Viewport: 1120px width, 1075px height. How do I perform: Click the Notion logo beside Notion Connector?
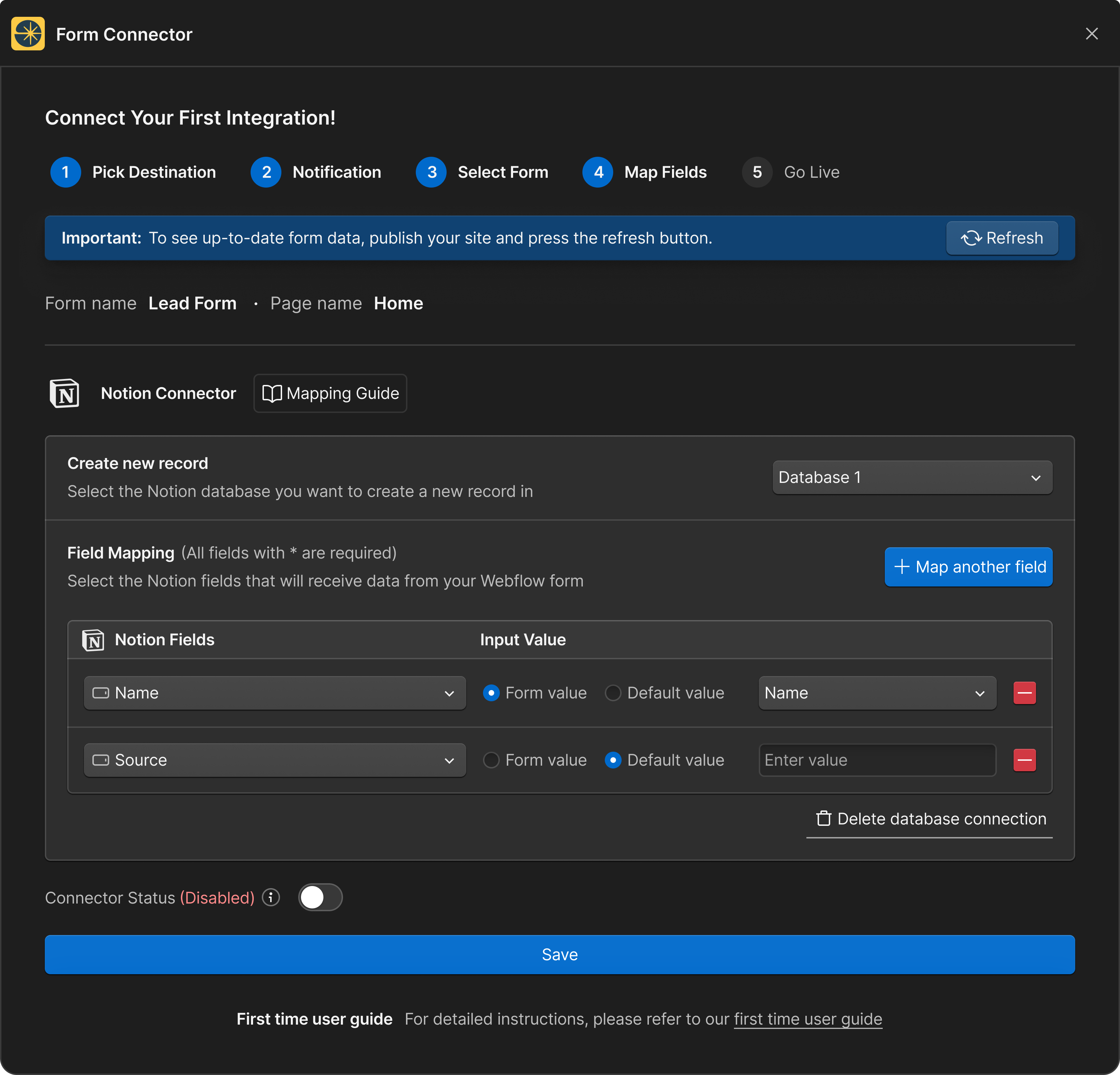pos(64,394)
